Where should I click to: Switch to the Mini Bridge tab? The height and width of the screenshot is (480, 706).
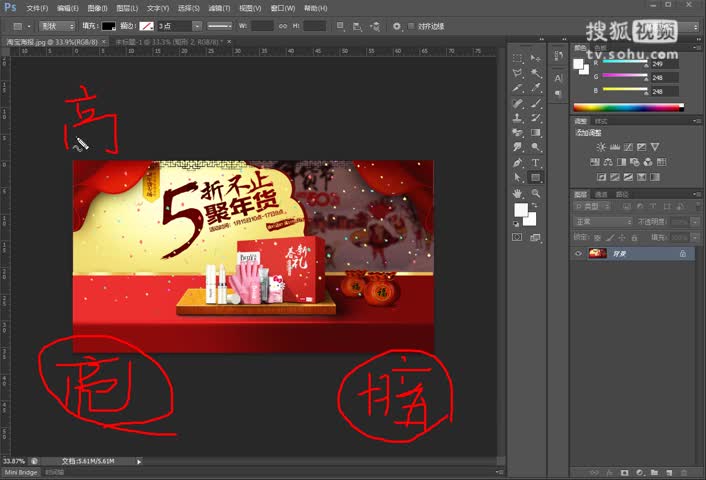click(21, 472)
